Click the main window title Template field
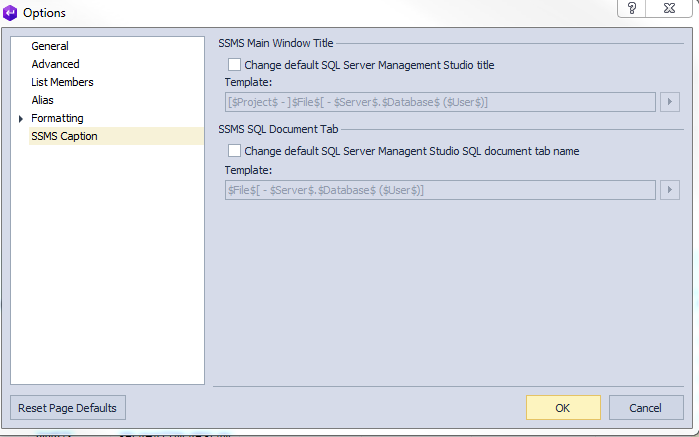 click(440, 102)
